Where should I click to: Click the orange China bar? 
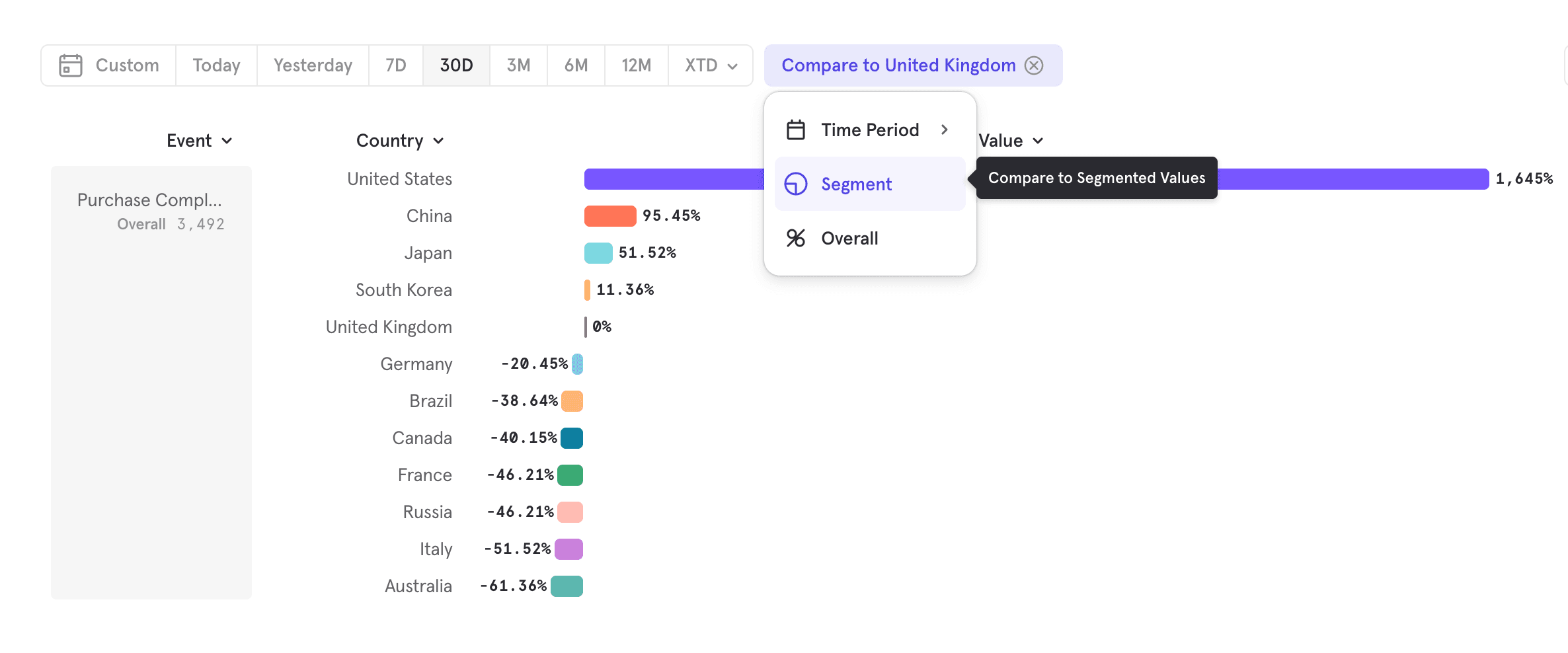609,215
